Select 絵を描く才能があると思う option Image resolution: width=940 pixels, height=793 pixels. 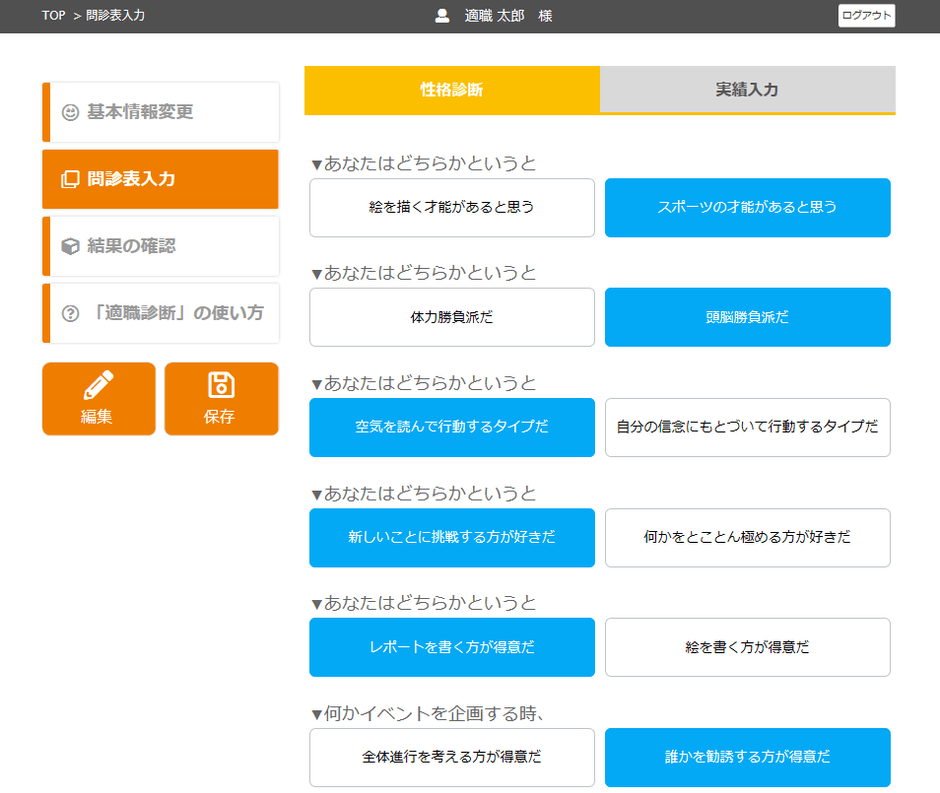[452, 208]
